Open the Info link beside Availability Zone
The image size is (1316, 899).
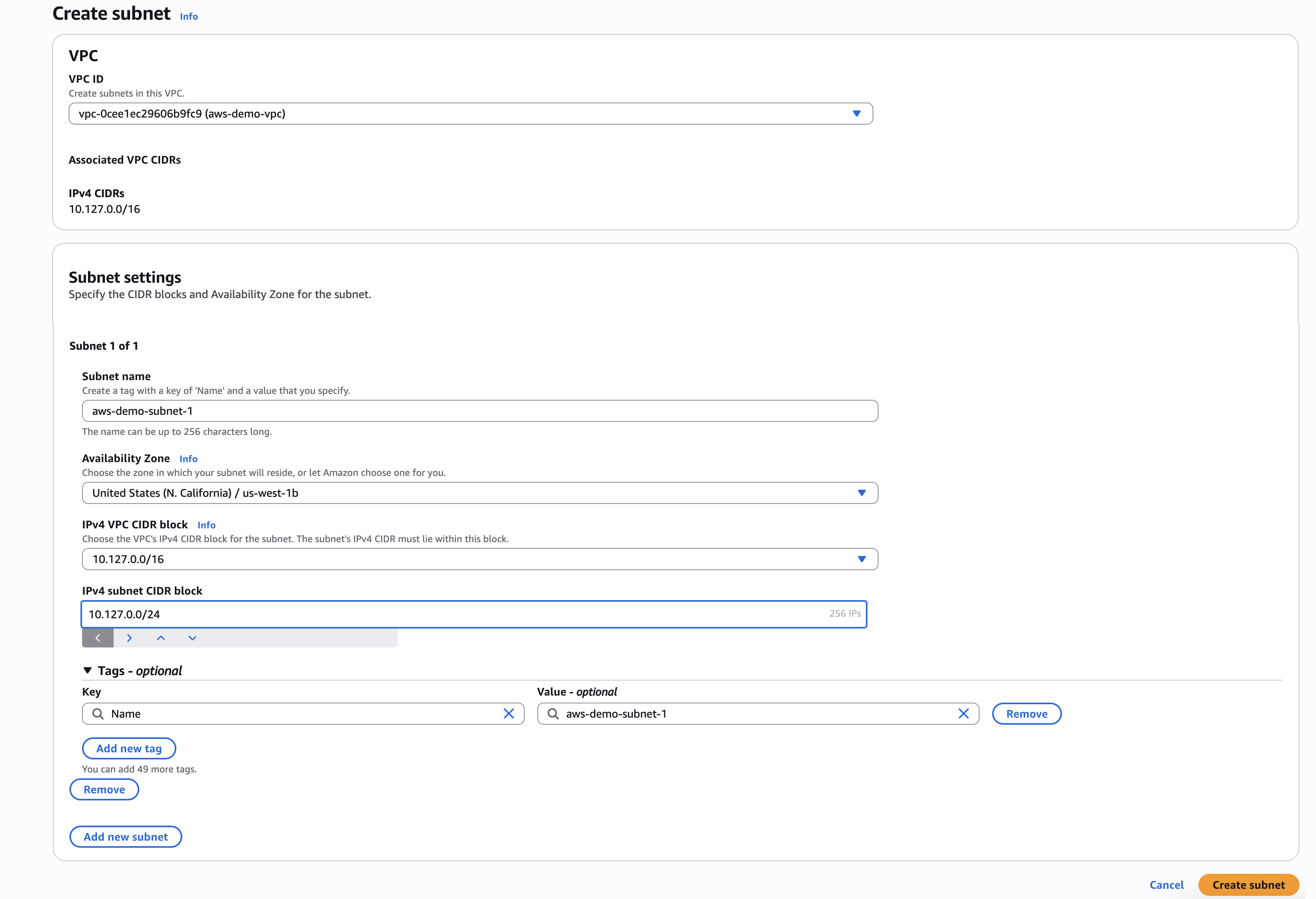(x=188, y=459)
